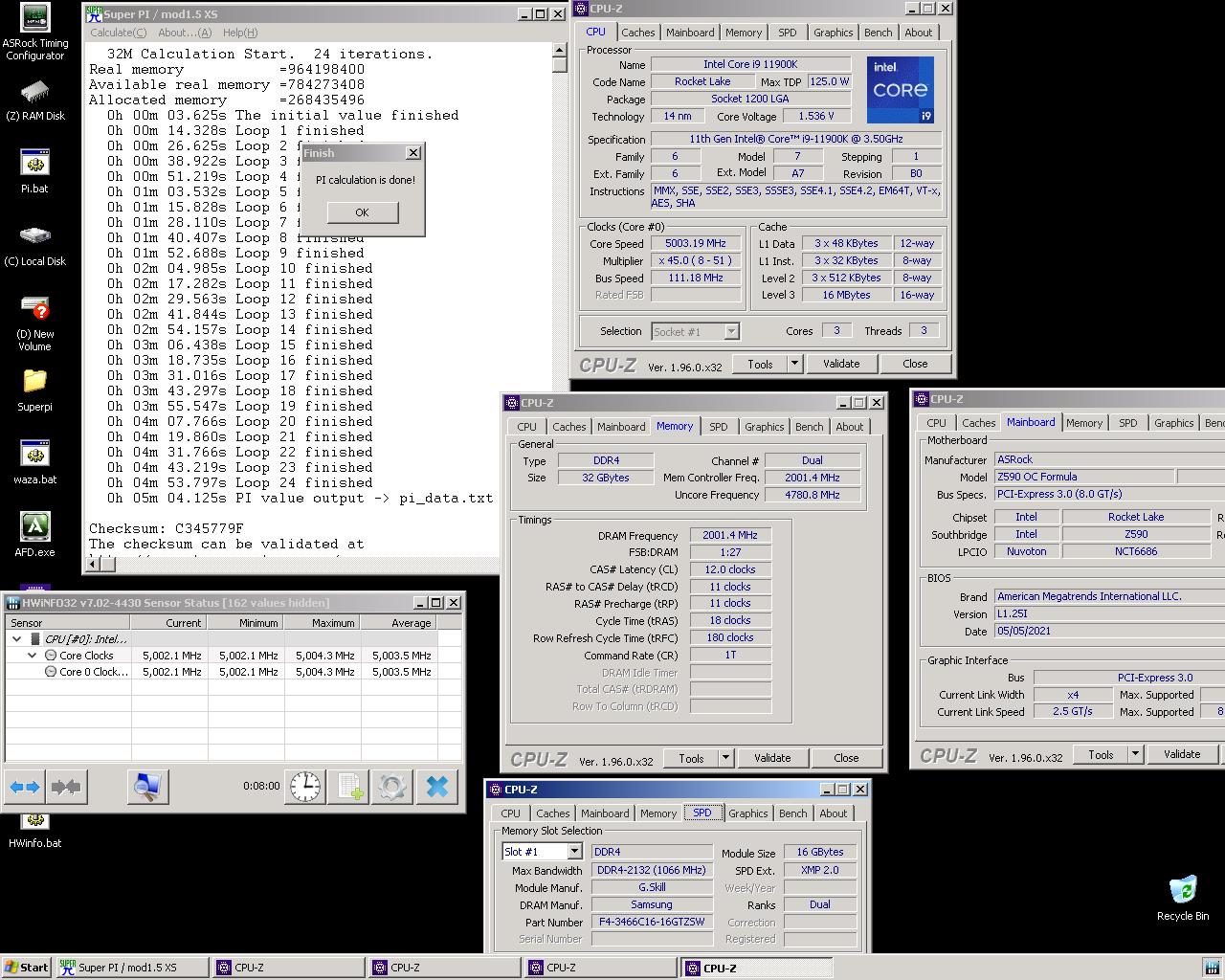This screenshot has height=980, width=1225.
Task: Click Validate in Mainboard CPU-Z window
Action: 1182,754
